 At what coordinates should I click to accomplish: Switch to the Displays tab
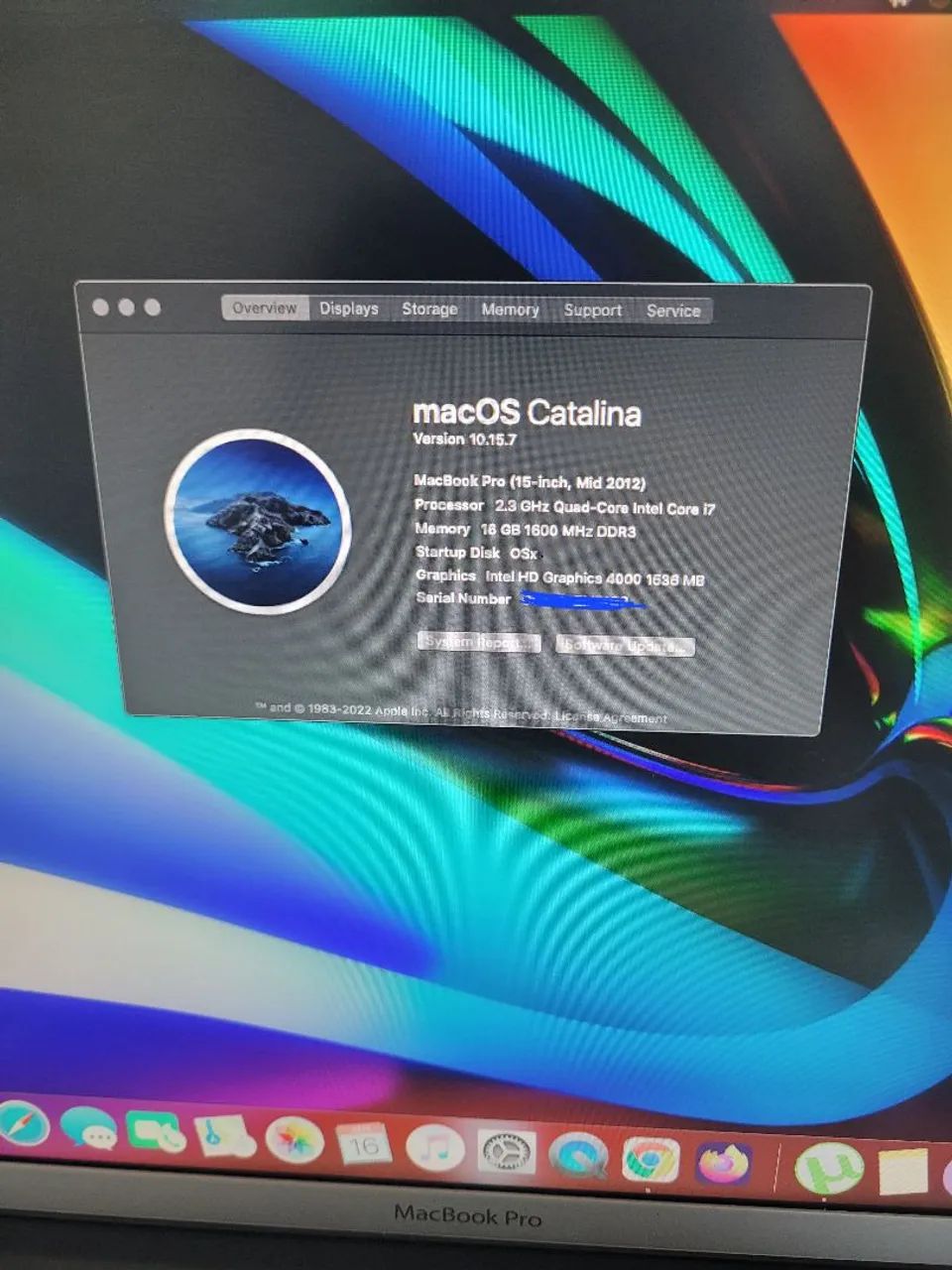347,310
